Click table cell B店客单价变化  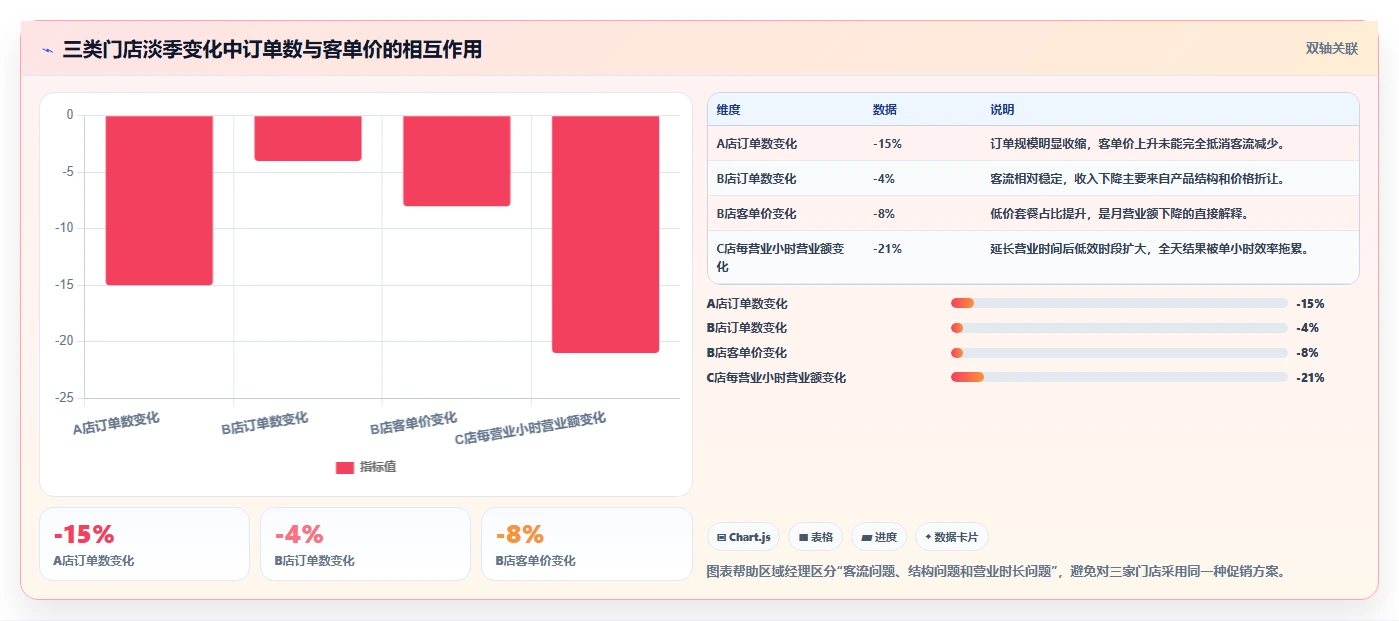coord(757,213)
